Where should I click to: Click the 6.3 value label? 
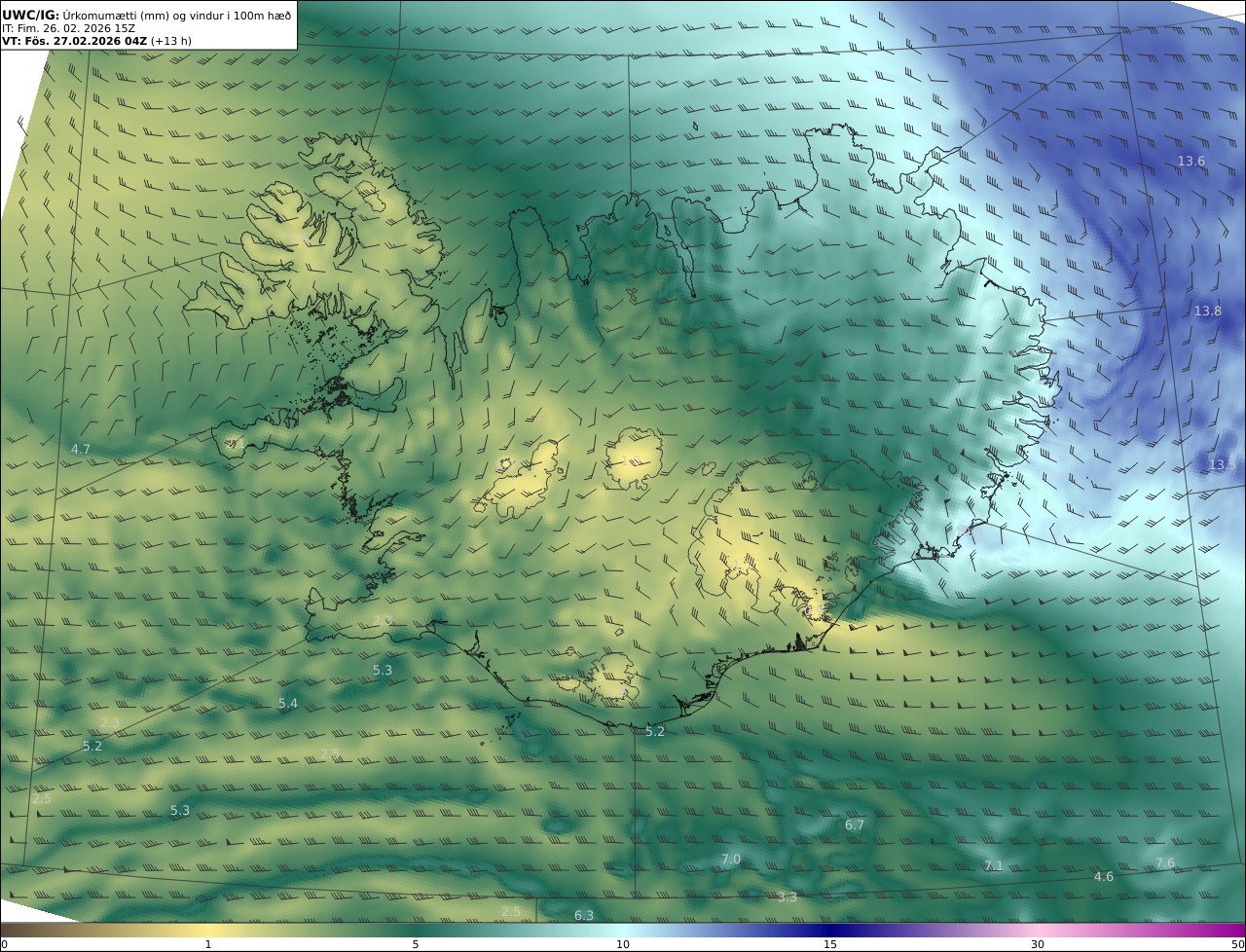point(584,916)
